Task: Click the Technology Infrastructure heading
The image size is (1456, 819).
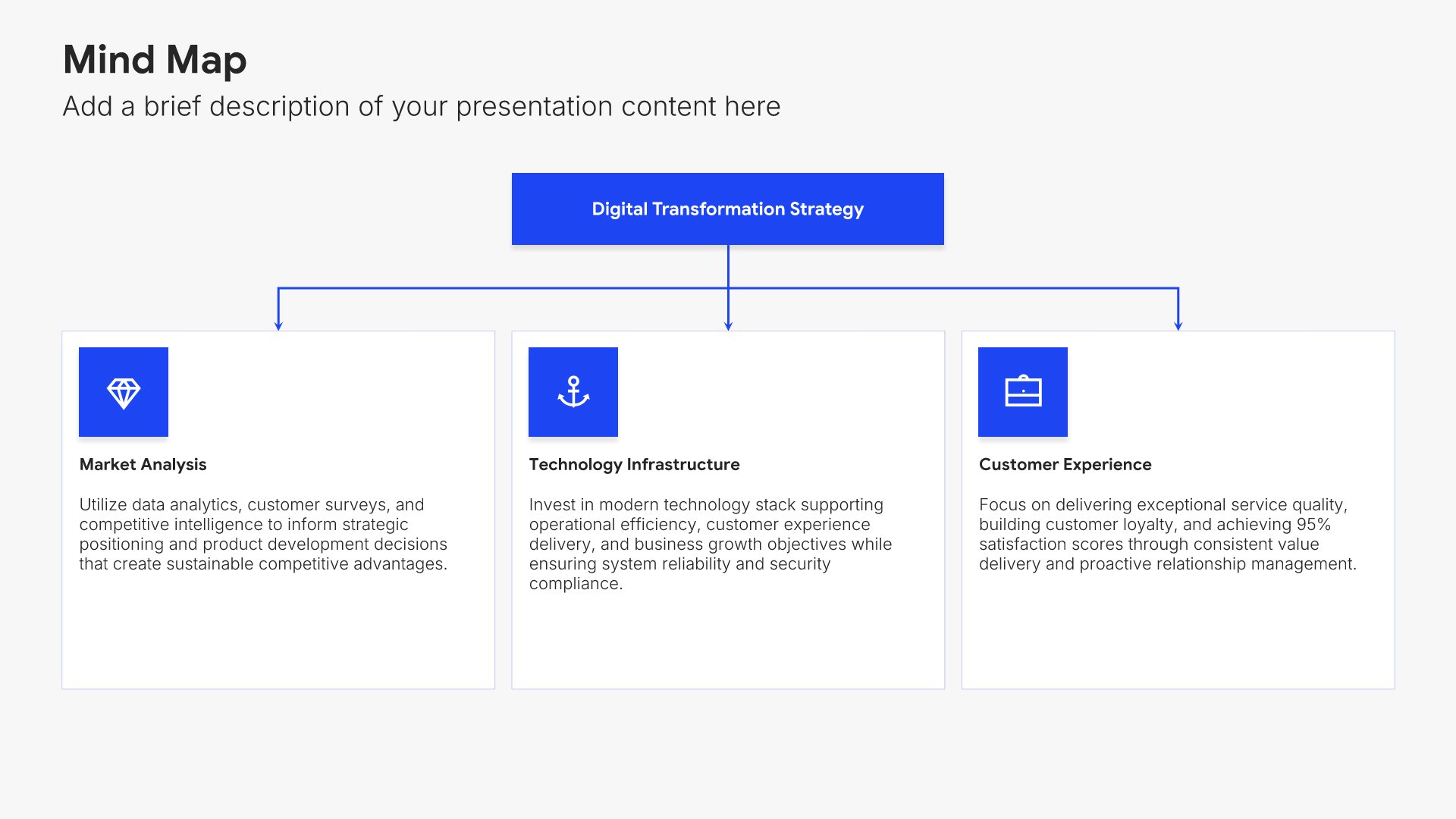Action: point(635,464)
